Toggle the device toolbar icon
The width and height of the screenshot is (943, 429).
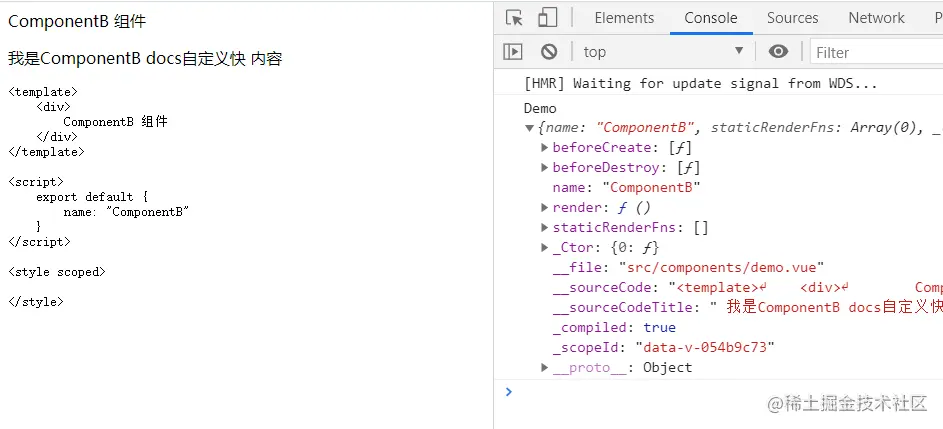click(x=547, y=18)
